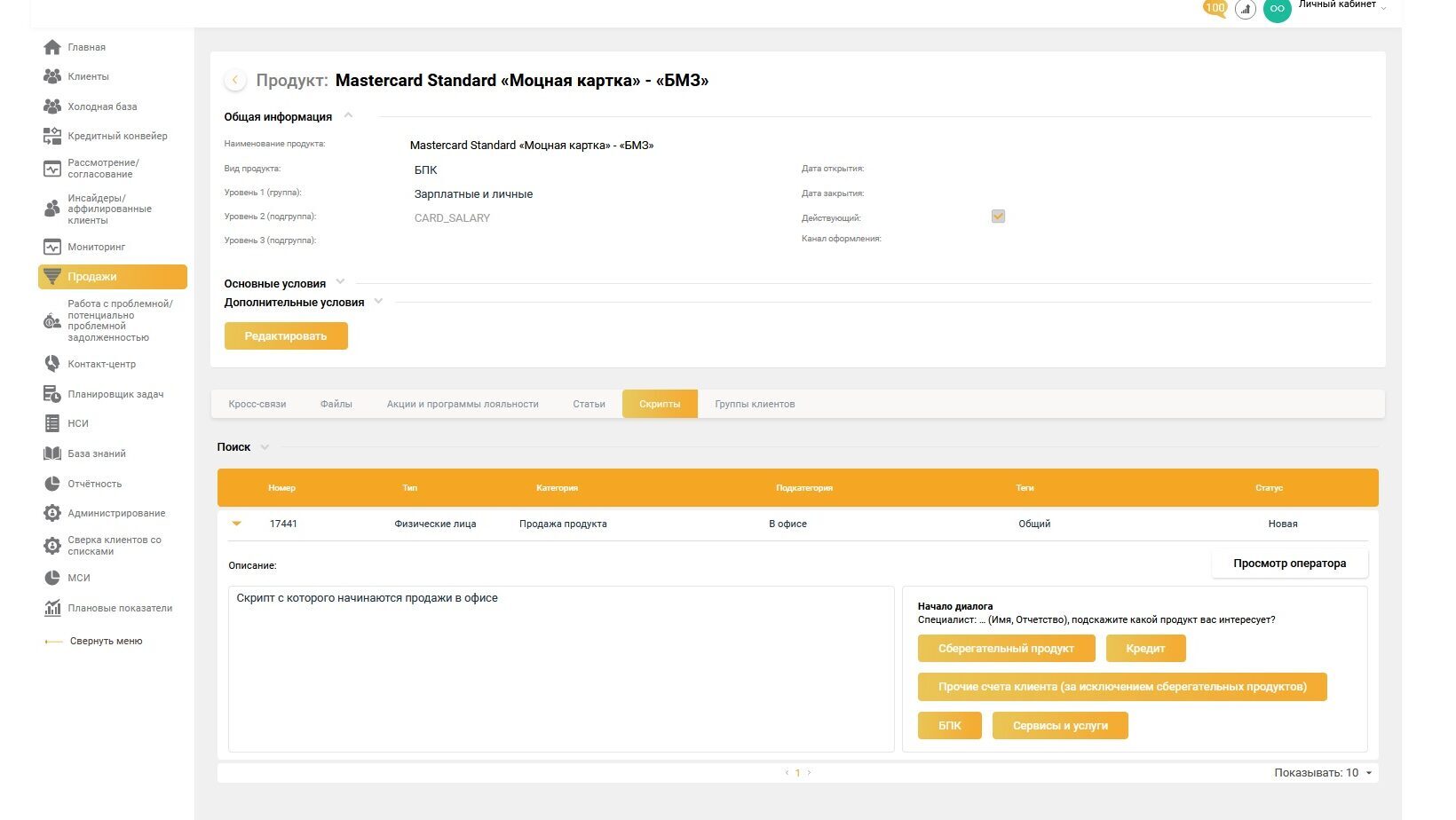
Task: Open the Группы клиентов tab
Action: coord(755,404)
